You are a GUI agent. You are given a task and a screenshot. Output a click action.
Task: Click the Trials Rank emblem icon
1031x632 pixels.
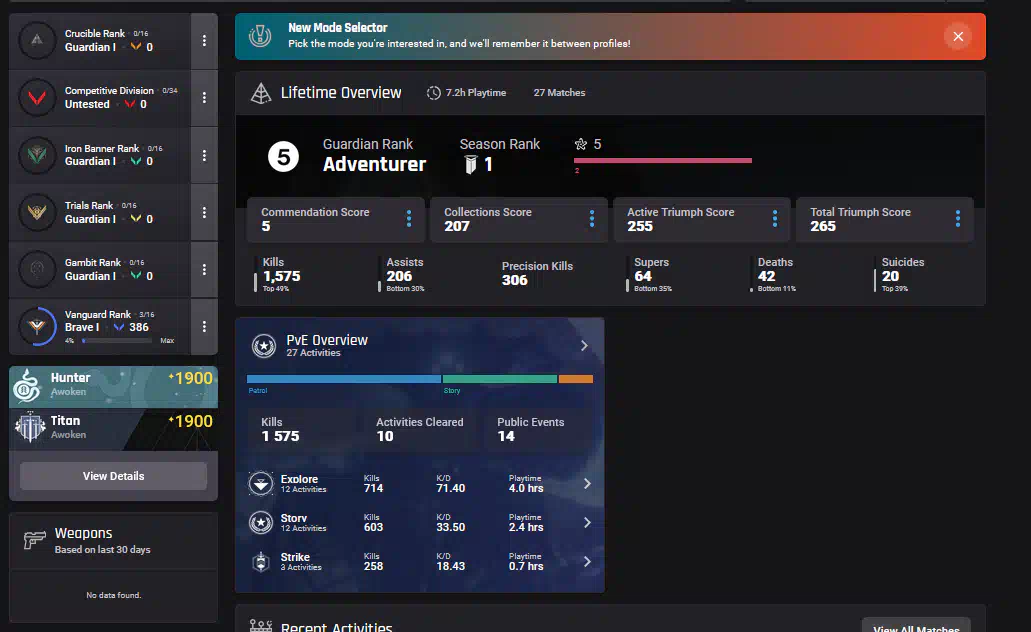[x=37, y=212]
